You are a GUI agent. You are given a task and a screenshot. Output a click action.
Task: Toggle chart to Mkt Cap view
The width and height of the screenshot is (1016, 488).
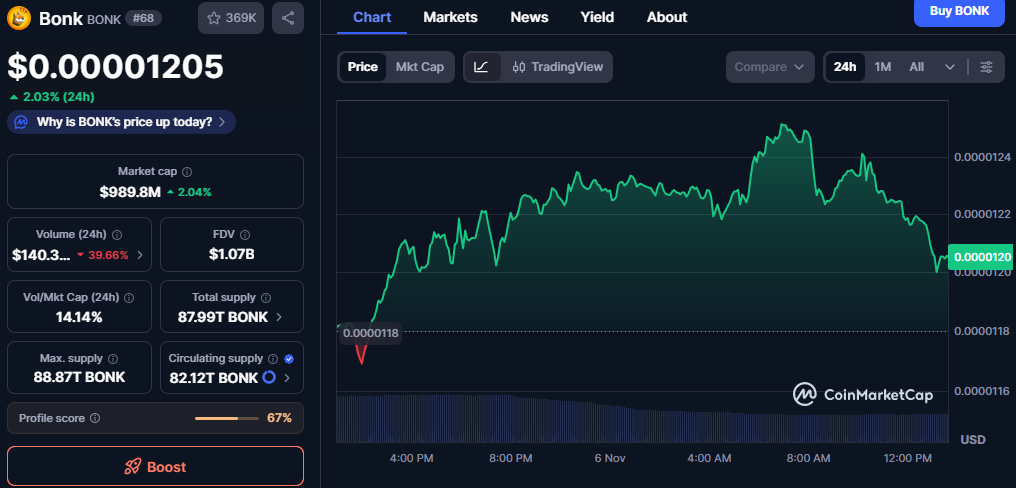pos(420,67)
